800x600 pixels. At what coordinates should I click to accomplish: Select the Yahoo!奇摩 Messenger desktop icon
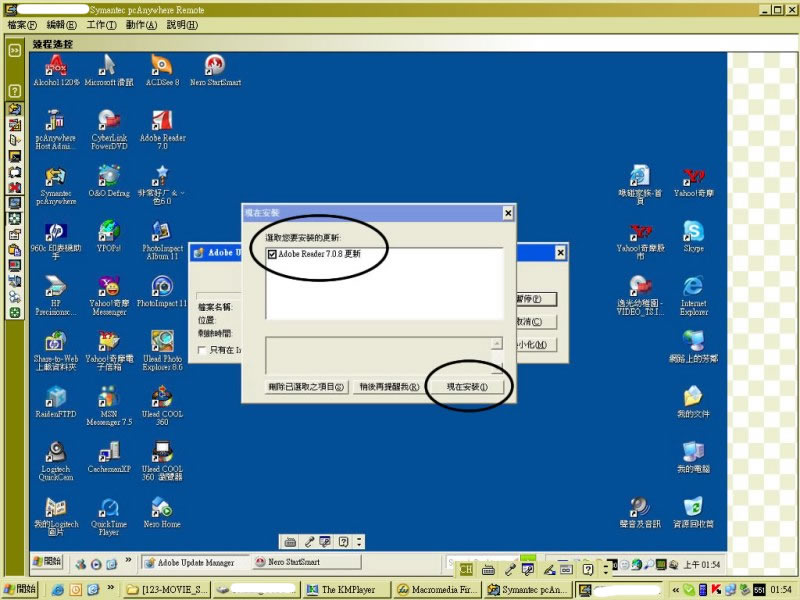coord(109,295)
